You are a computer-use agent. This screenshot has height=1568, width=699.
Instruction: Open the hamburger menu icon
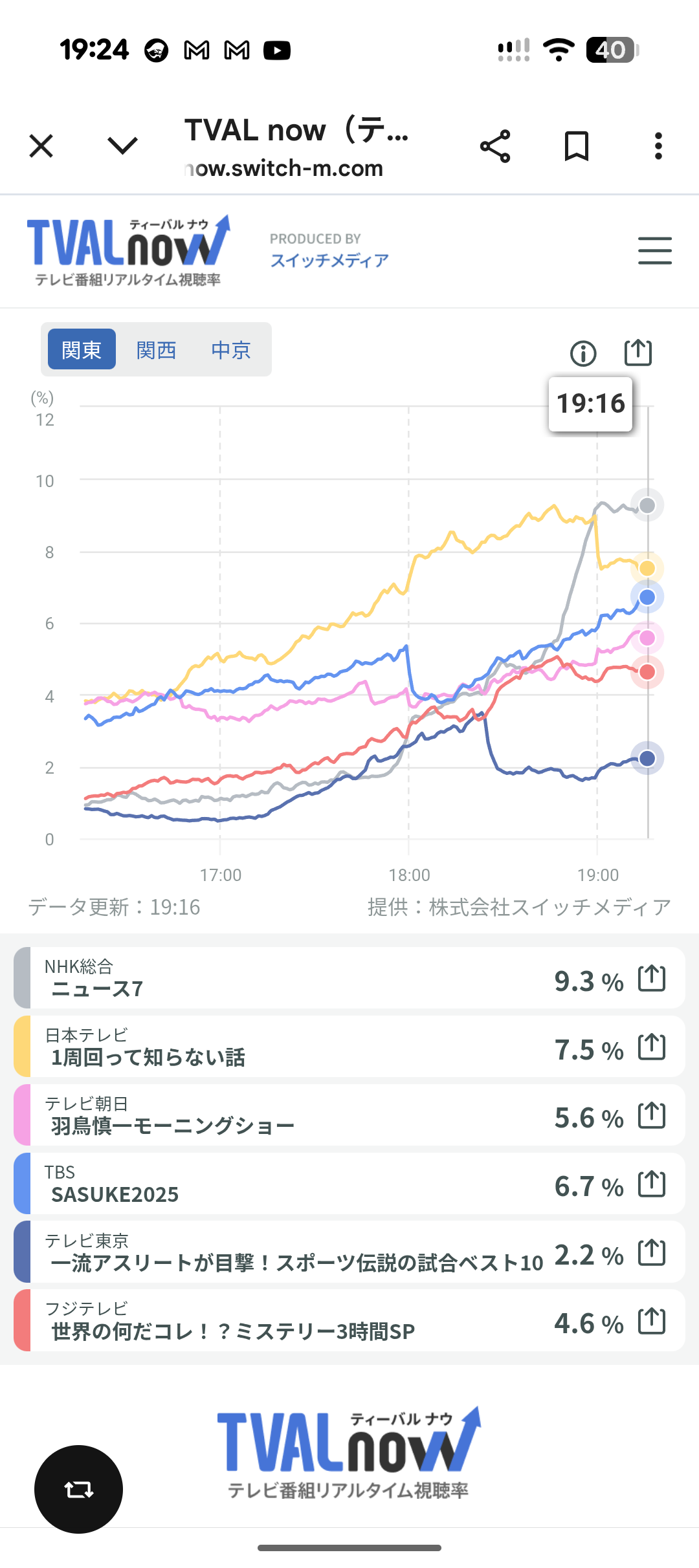point(654,251)
